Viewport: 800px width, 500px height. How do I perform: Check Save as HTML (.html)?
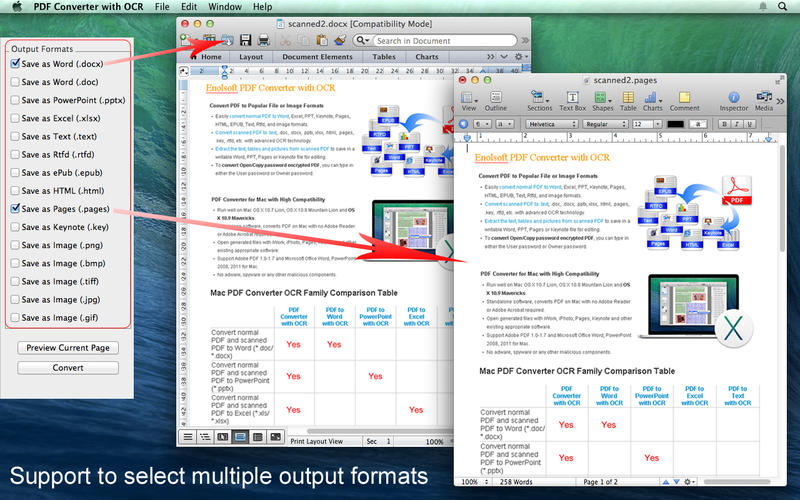[x=15, y=190]
